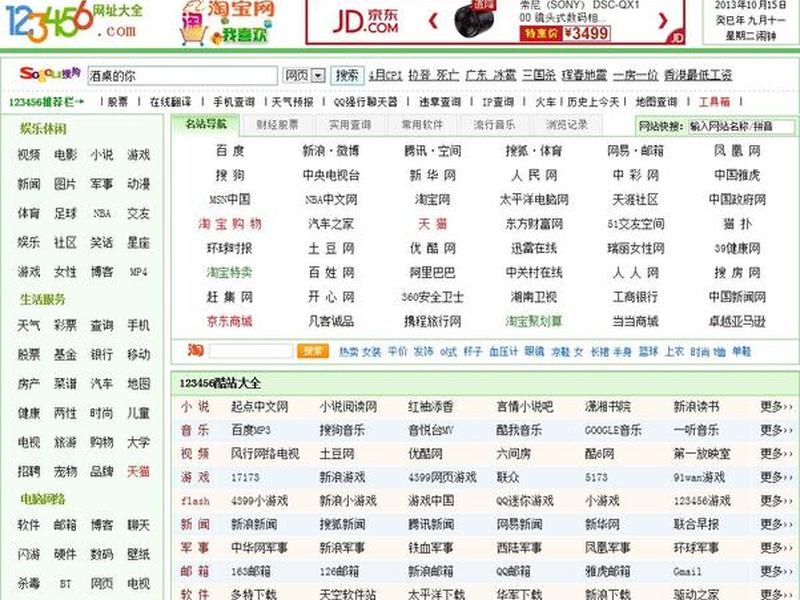
Task: Click the 网站快搜 site name input
Action: coord(741,126)
